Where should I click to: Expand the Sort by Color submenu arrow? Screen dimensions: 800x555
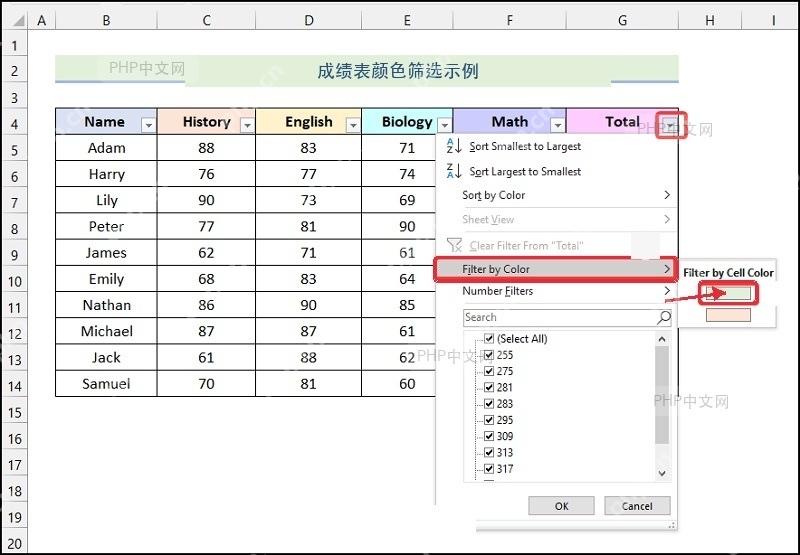pyautogui.click(x=667, y=195)
